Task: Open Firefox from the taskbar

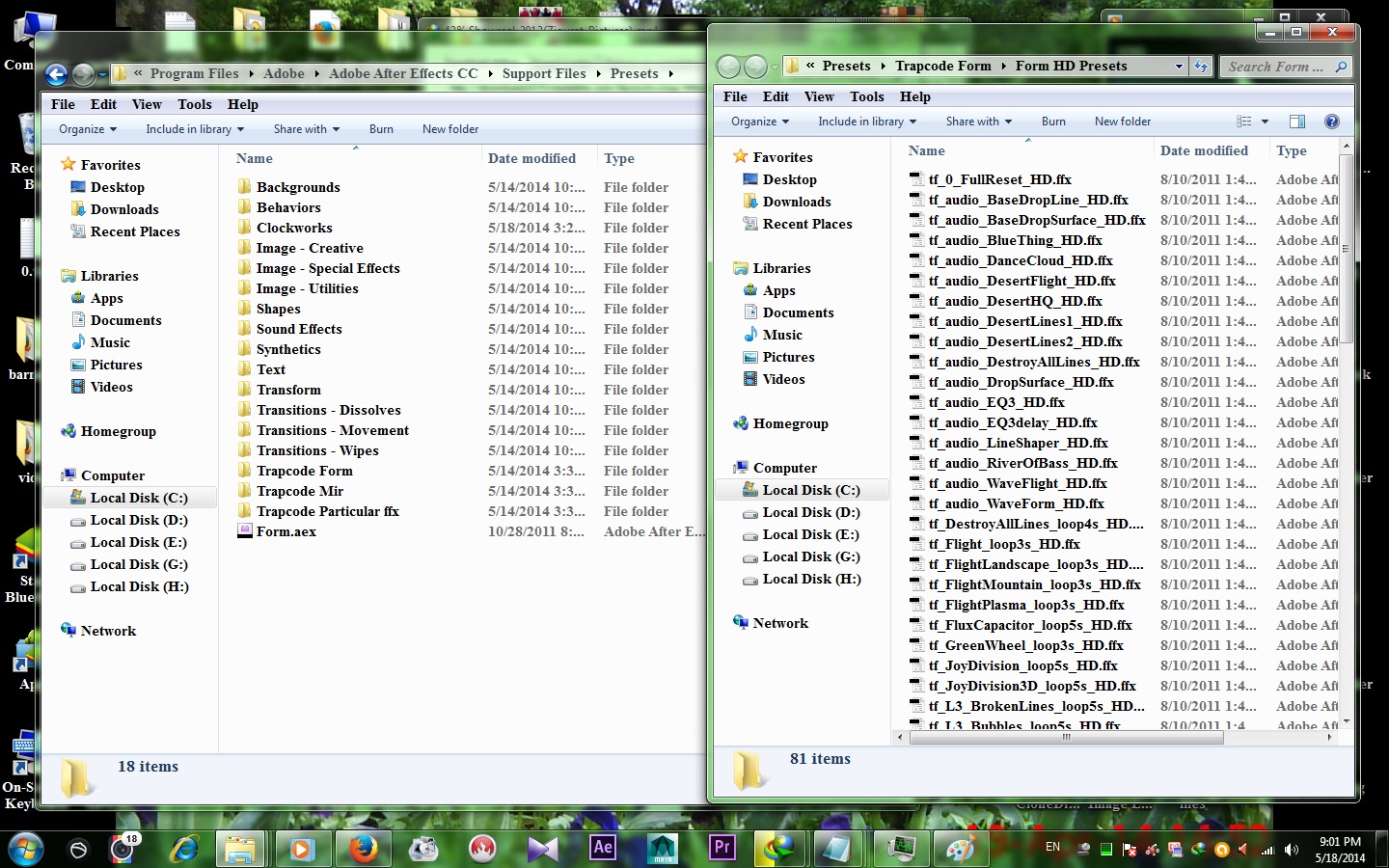Action: tap(363, 849)
